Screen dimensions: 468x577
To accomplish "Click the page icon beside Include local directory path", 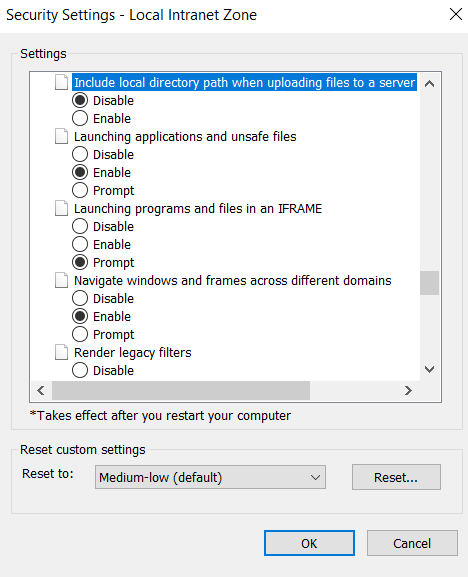I will (x=61, y=82).
